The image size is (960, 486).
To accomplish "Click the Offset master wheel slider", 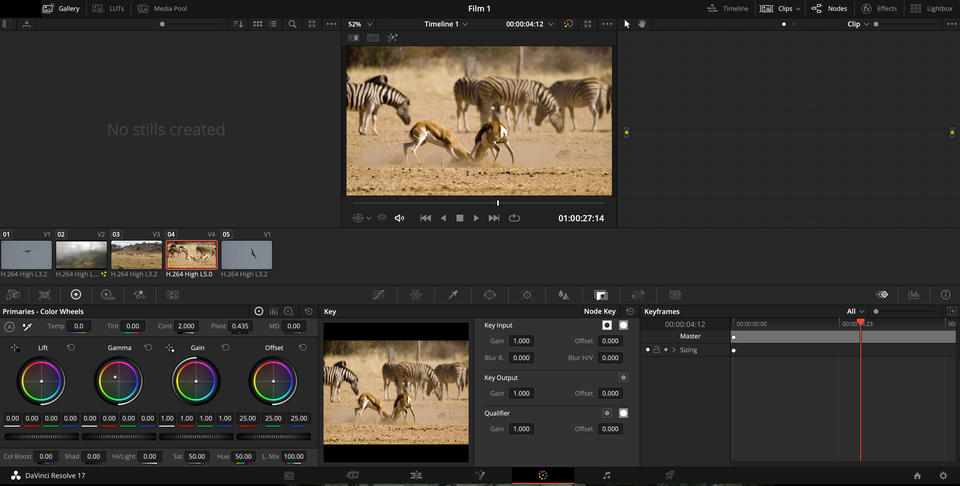I will coord(274,436).
